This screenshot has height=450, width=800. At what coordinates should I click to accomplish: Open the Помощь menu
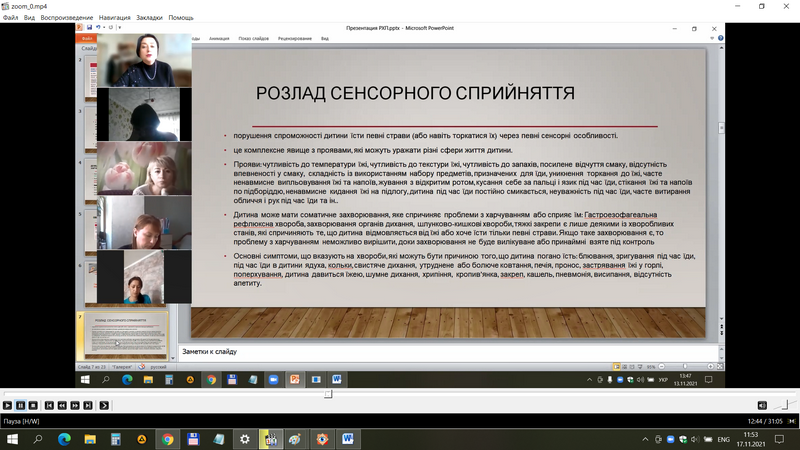pos(181,17)
